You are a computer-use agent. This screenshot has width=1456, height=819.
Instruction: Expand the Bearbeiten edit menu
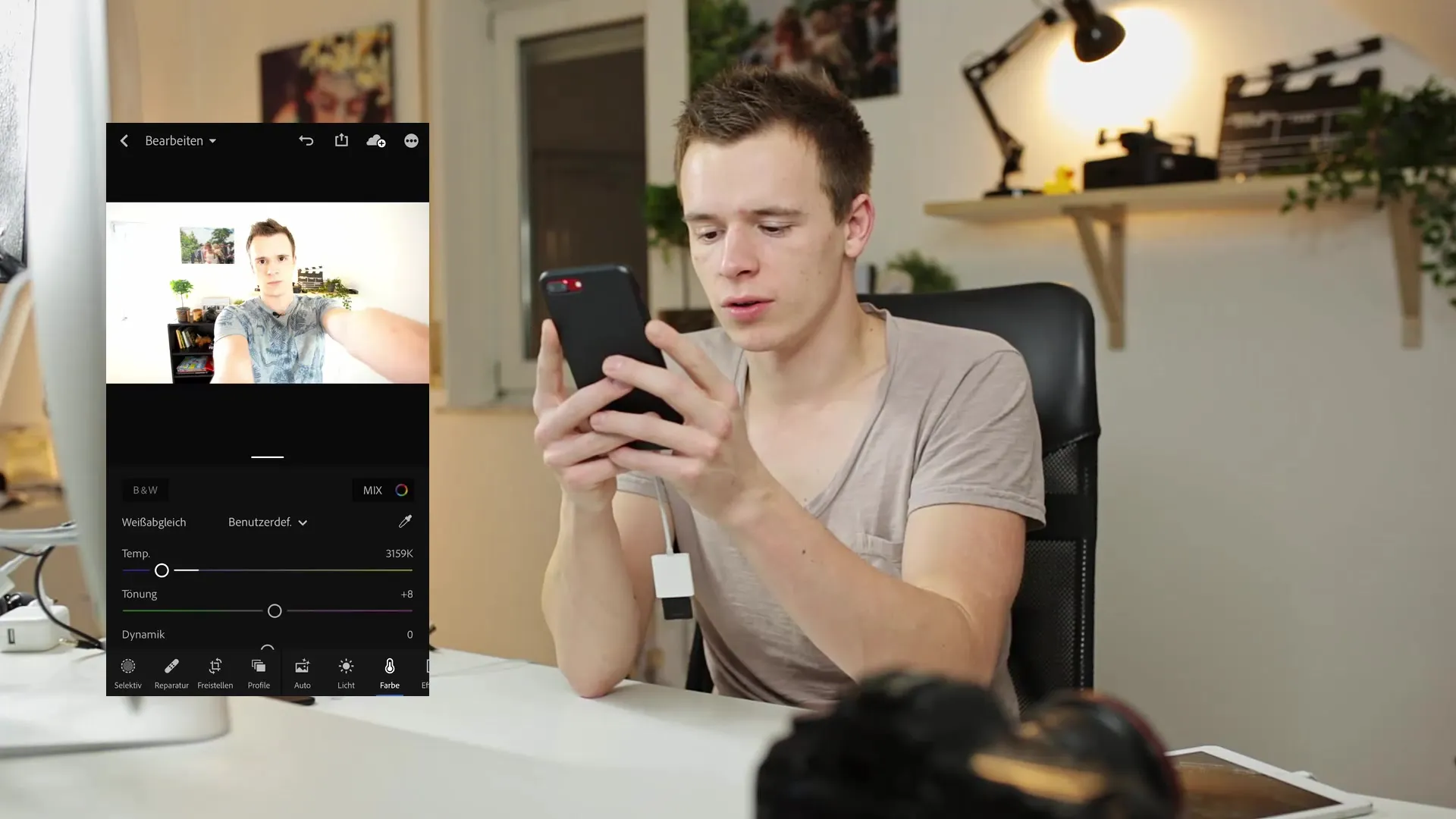[180, 141]
